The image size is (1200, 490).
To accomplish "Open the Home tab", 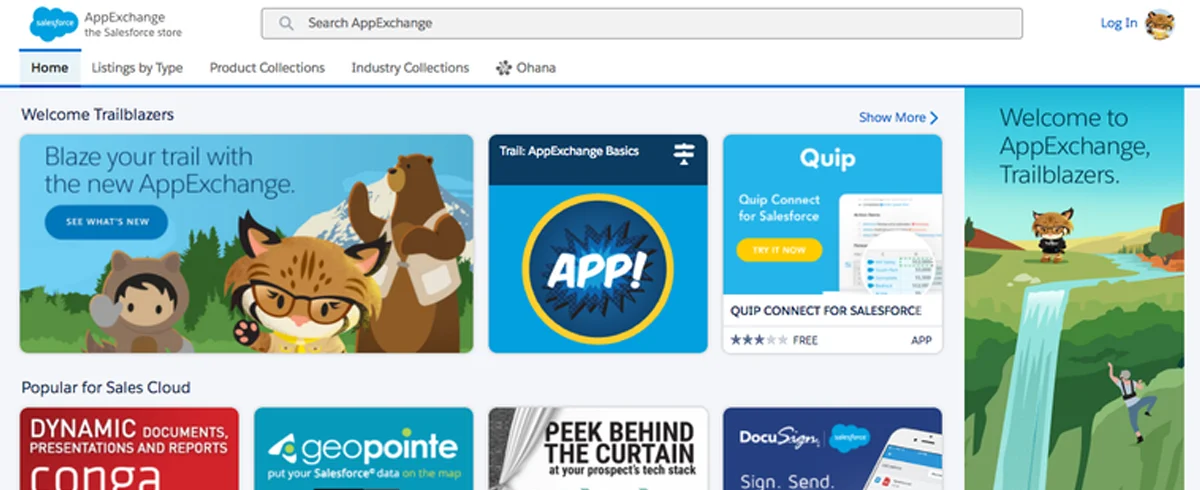I will (49, 68).
